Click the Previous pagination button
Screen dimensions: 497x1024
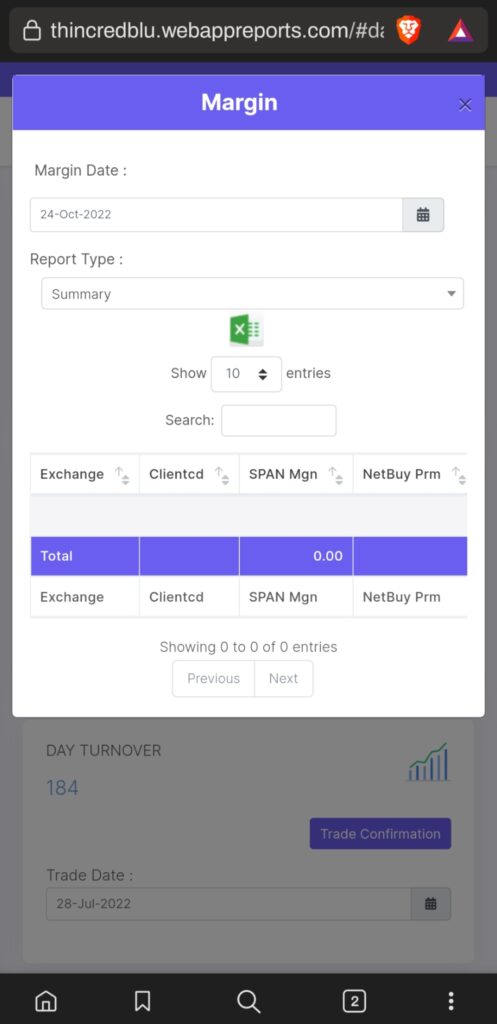[x=214, y=679]
